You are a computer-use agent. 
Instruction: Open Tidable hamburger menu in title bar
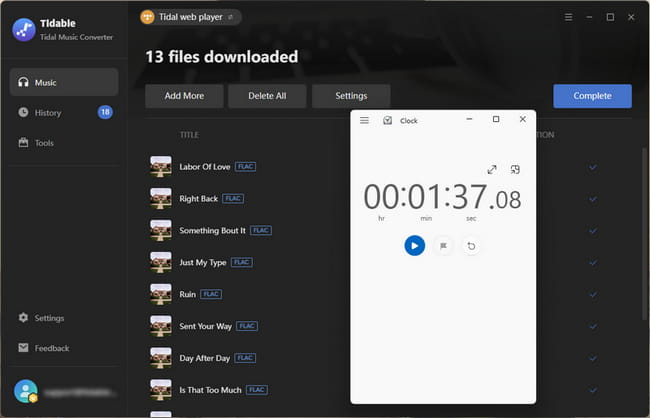568,17
